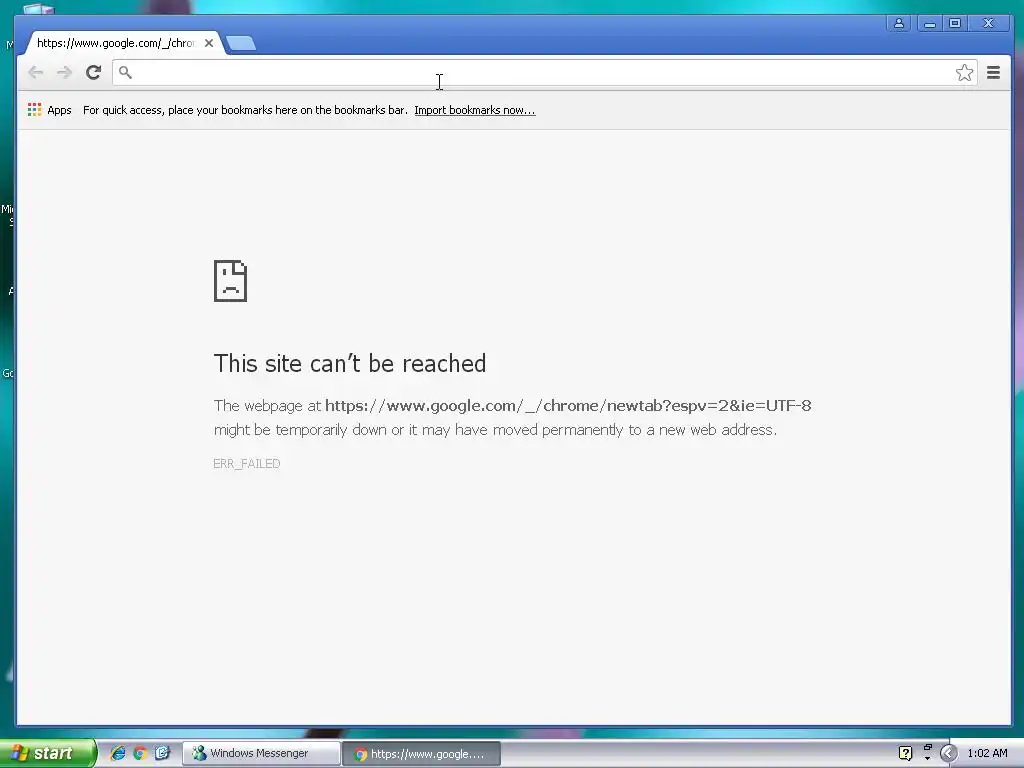Click the Chrome google taskbar button
Screen dimensions: 1024x768
click(421, 754)
